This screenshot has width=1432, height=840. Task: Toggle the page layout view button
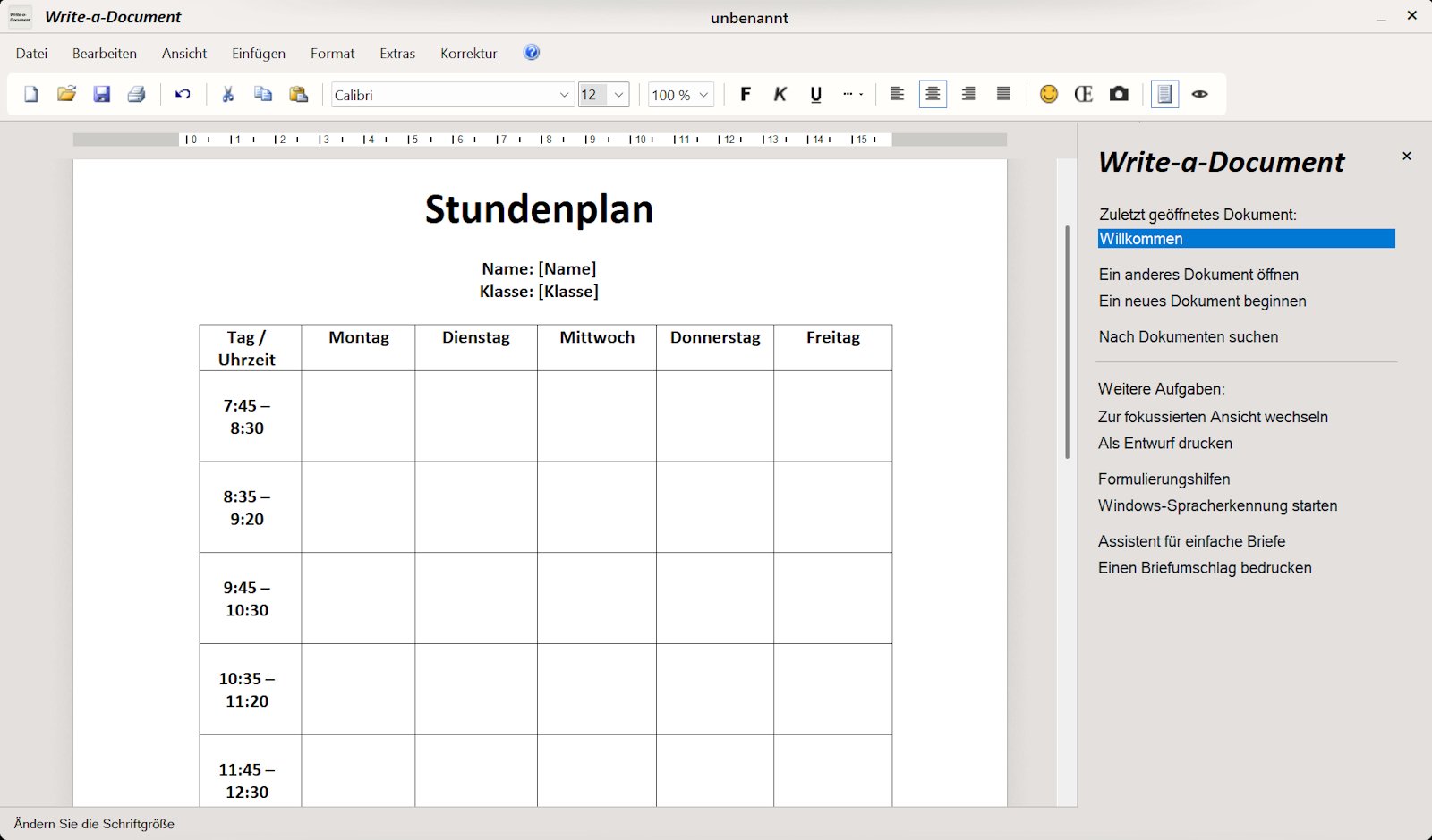point(1164,94)
